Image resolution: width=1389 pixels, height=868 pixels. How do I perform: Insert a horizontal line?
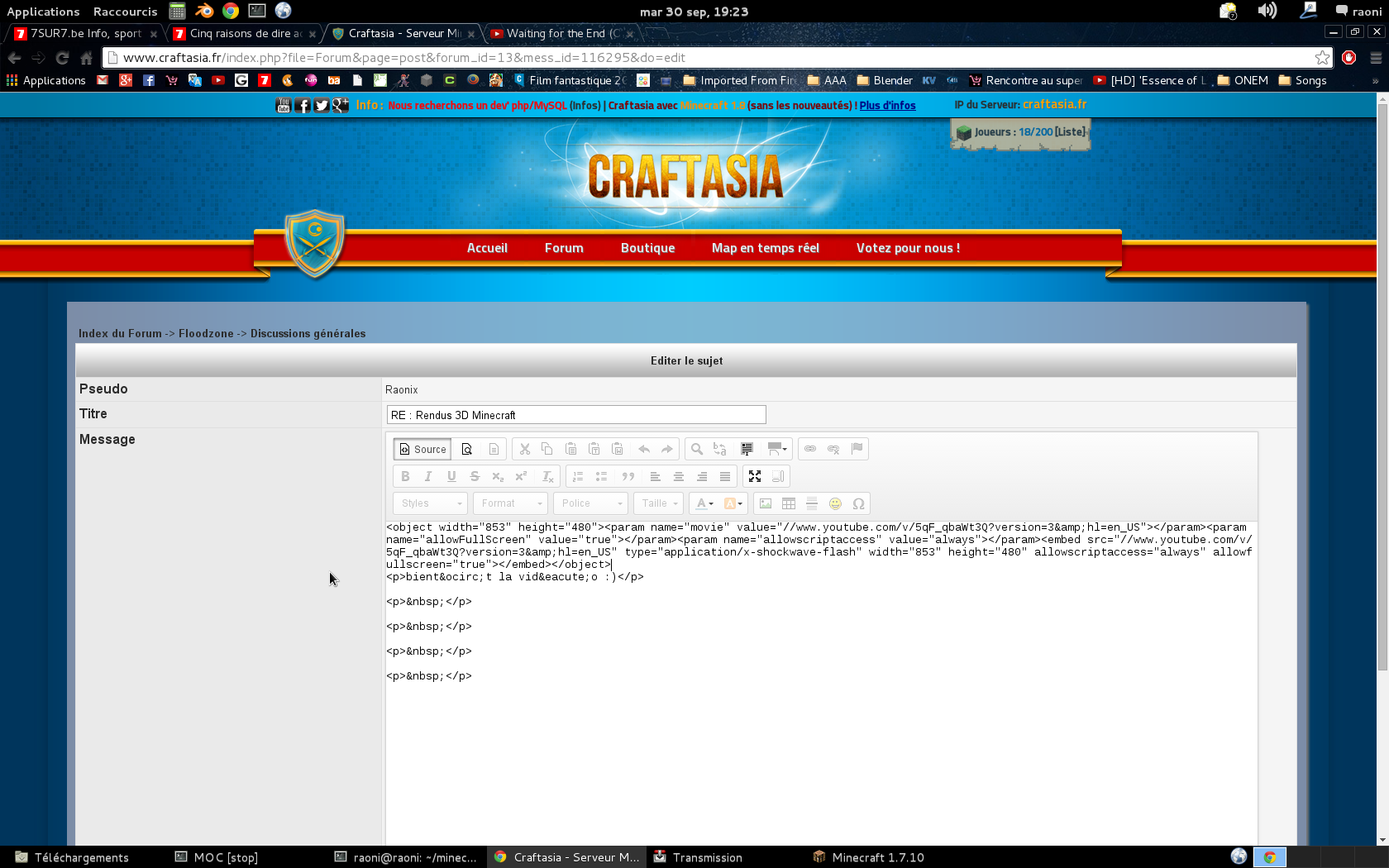[x=812, y=503]
